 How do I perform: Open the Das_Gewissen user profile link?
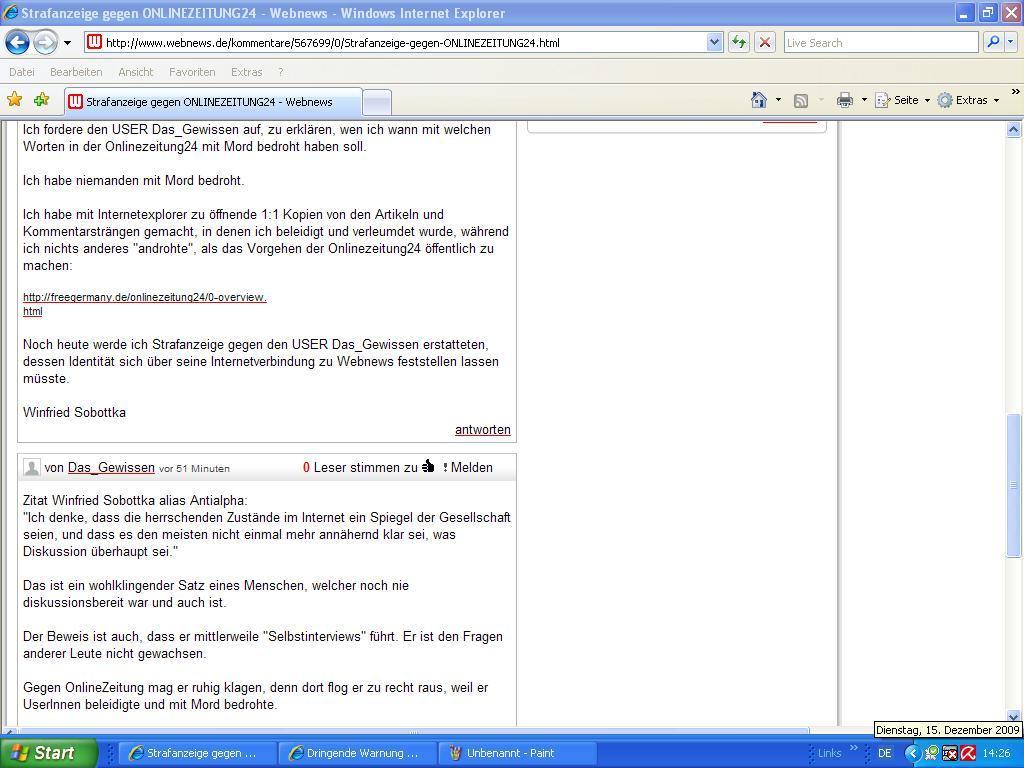coord(111,468)
